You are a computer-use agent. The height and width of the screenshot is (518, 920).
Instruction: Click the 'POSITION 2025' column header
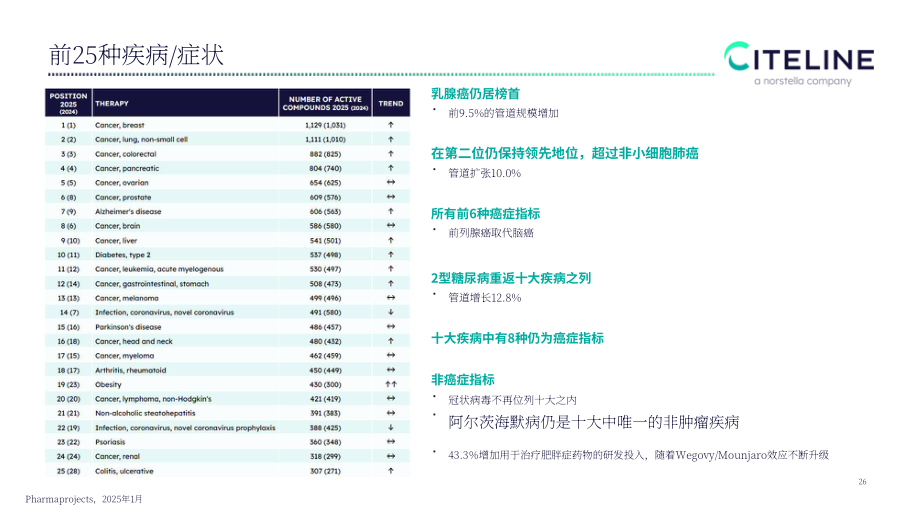coord(68,103)
